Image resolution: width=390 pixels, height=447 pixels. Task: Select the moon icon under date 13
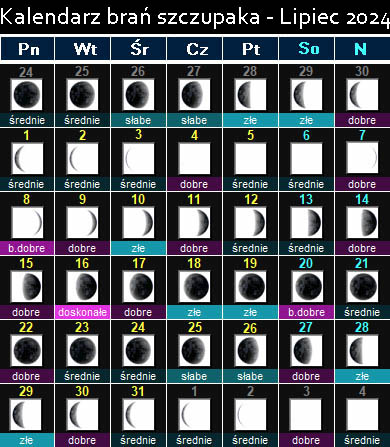point(306,222)
